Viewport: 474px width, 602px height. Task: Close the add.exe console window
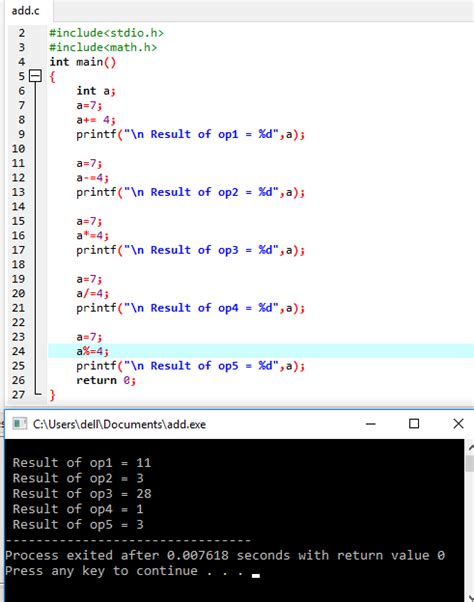click(x=458, y=424)
